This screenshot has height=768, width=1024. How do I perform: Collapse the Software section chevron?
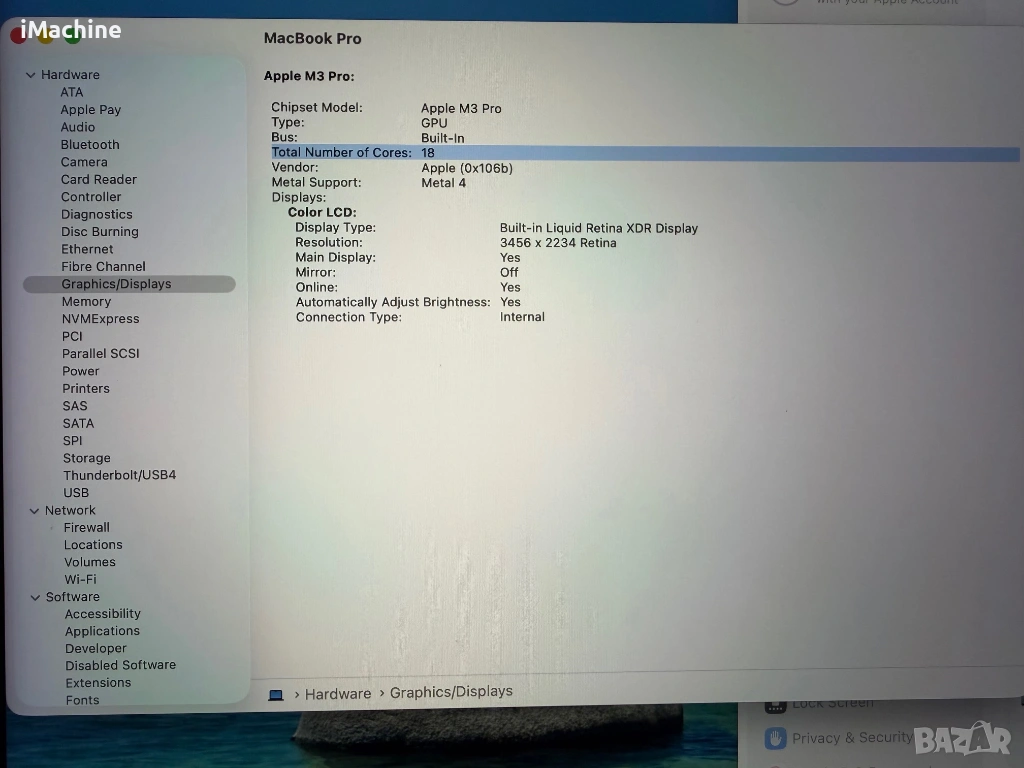36,597
